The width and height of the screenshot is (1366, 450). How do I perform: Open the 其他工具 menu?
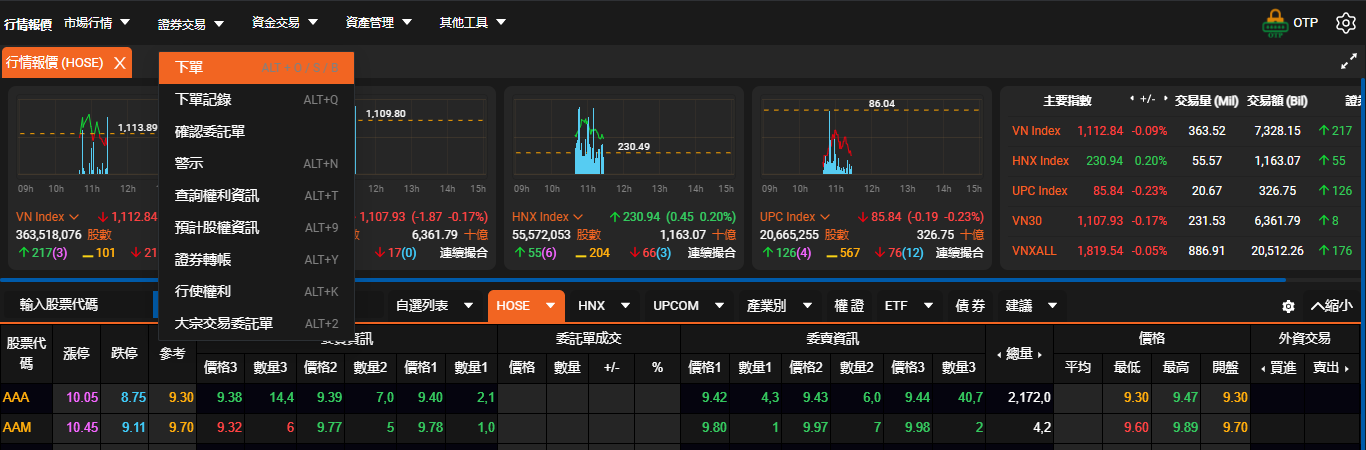472,22
